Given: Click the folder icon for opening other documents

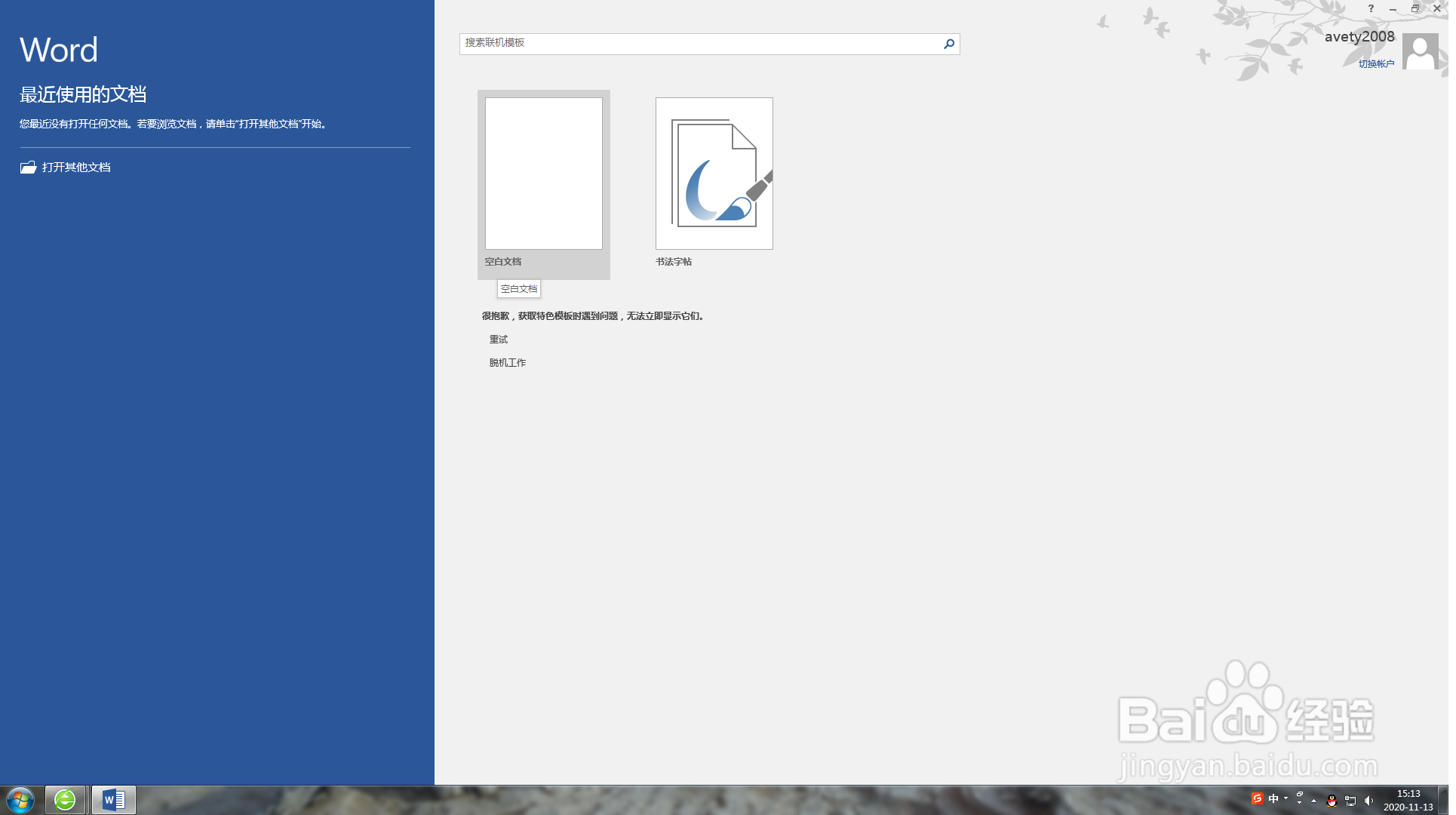Looking at the screenshot, I should tap(29, 168).
